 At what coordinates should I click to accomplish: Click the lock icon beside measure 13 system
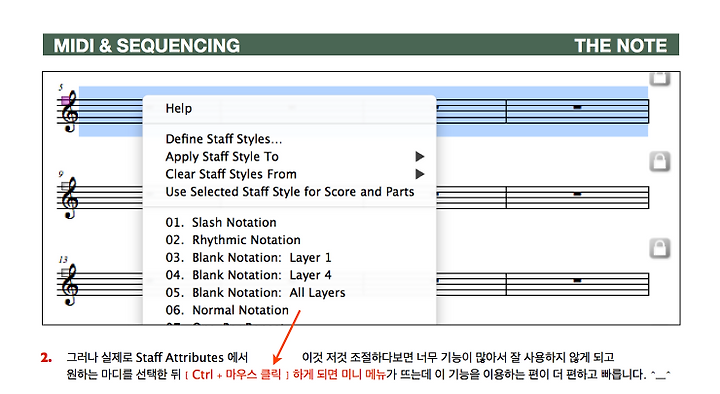coord(660,248)
